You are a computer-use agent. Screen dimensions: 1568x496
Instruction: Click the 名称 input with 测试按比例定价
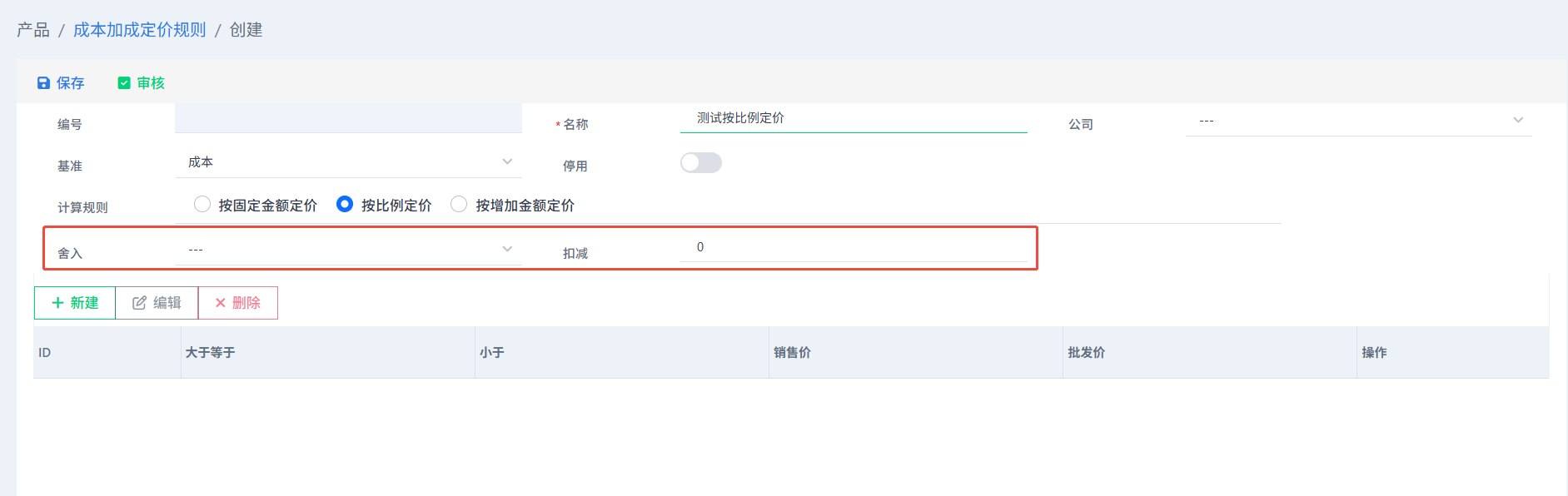[x=854, y=118]
